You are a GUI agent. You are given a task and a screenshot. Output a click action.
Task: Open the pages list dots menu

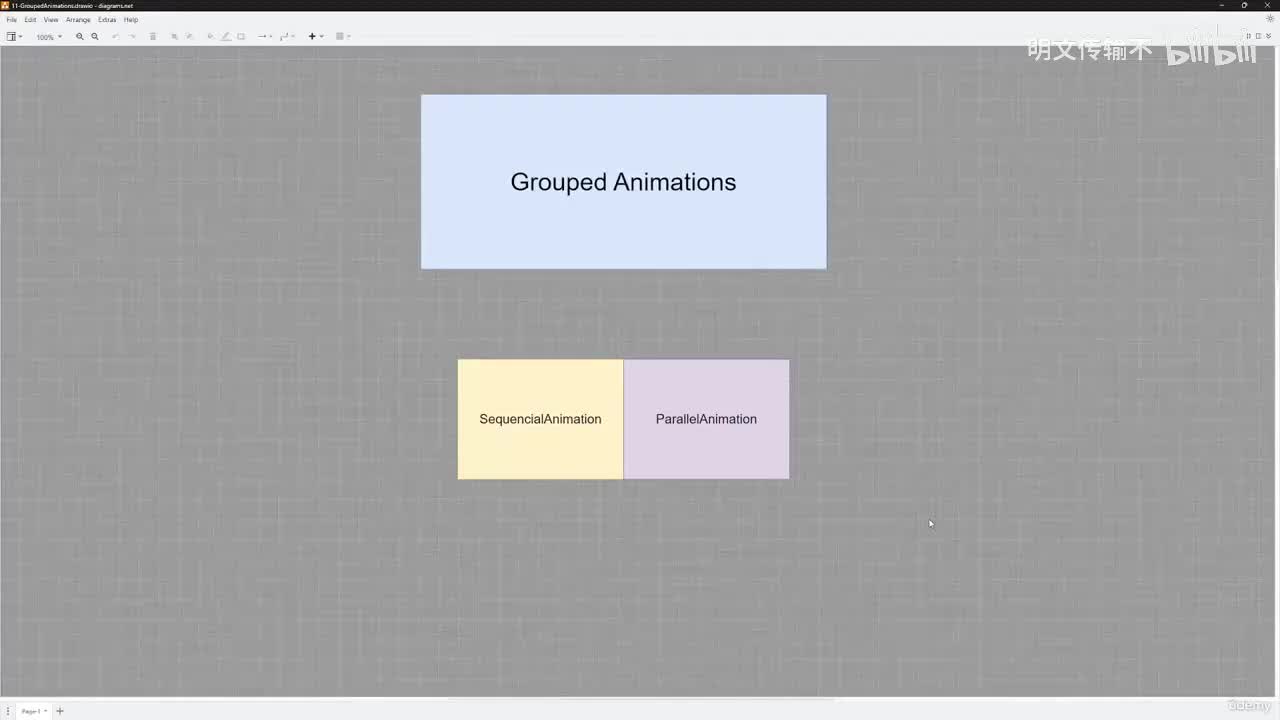coord(8,711)
